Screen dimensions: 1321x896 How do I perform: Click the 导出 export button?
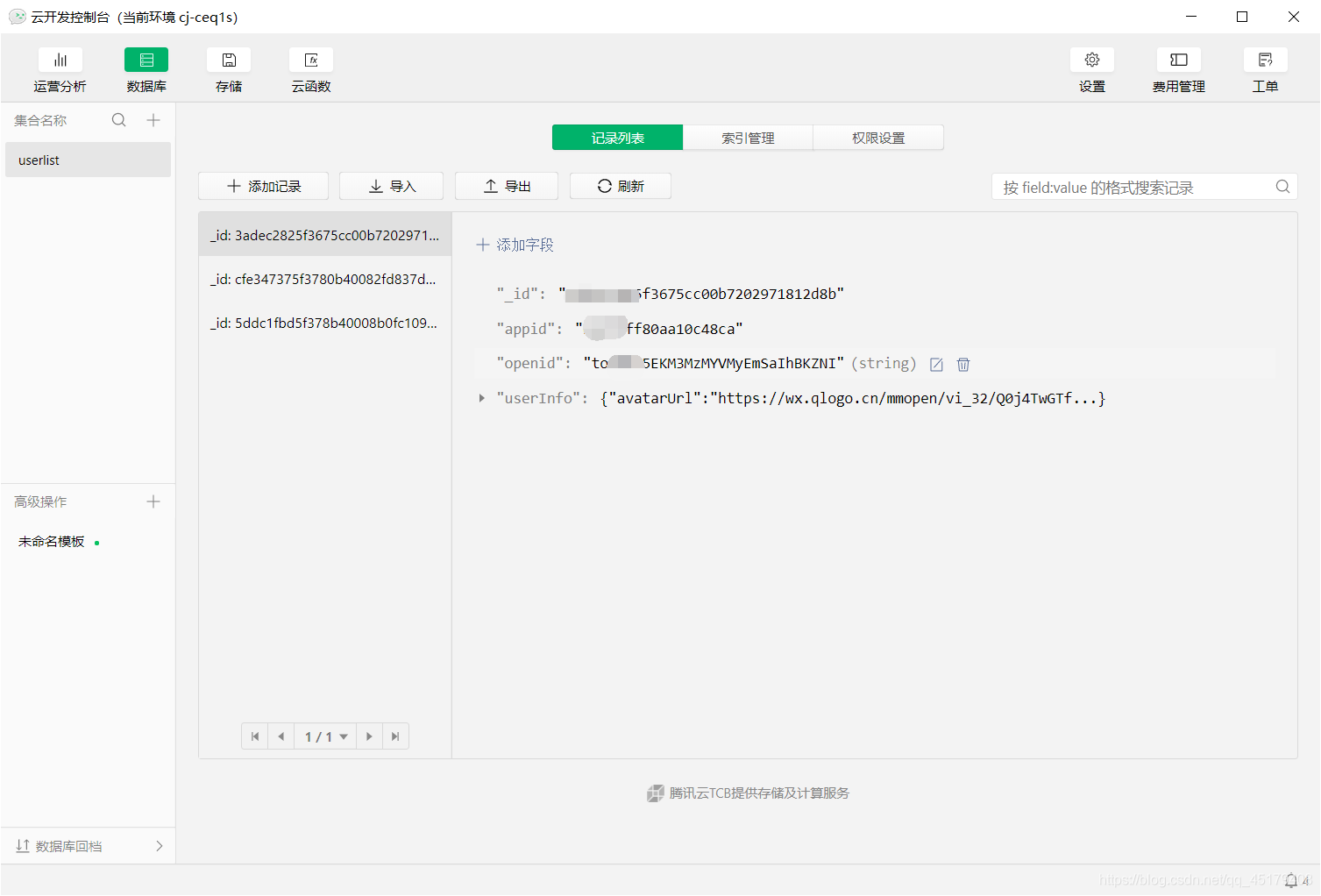coord(507,186)
